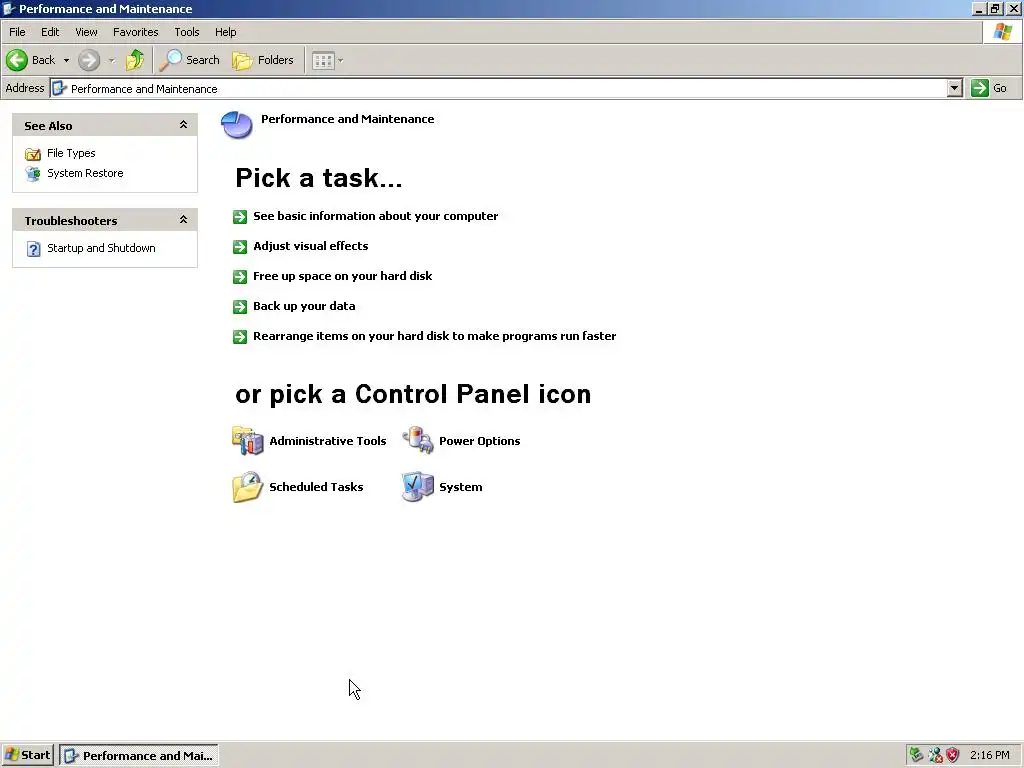
Task: Click the Forward arrow icon
Action: tap(89, 60)
